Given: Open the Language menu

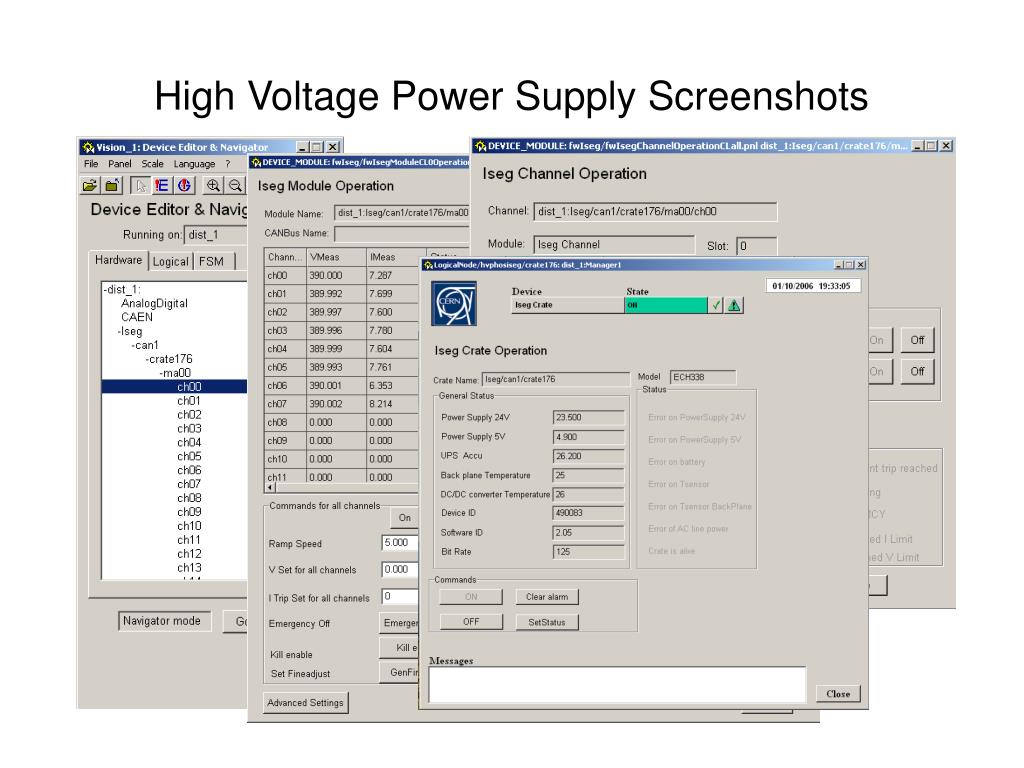Looking at the screenshot, I should 194,164.
